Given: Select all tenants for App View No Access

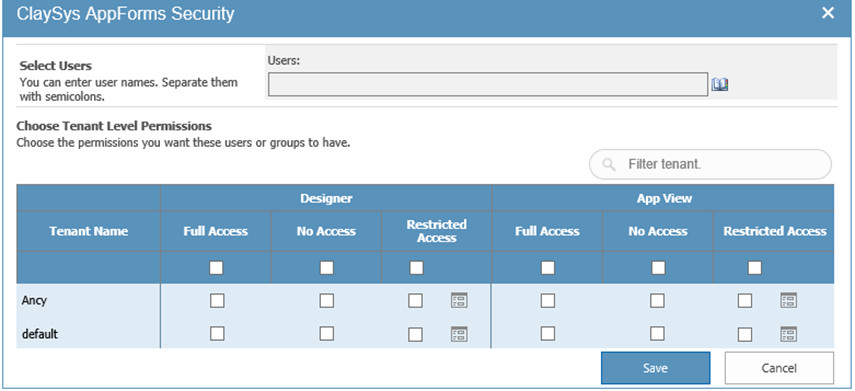Looking at the screenshot, I should click(x=658, y=268).
